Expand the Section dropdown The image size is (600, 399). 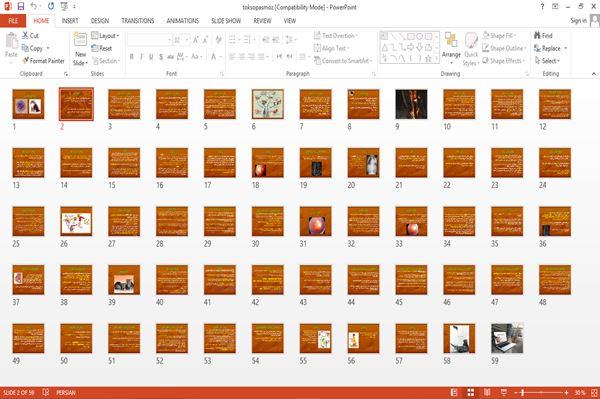[x=106, y=61]
